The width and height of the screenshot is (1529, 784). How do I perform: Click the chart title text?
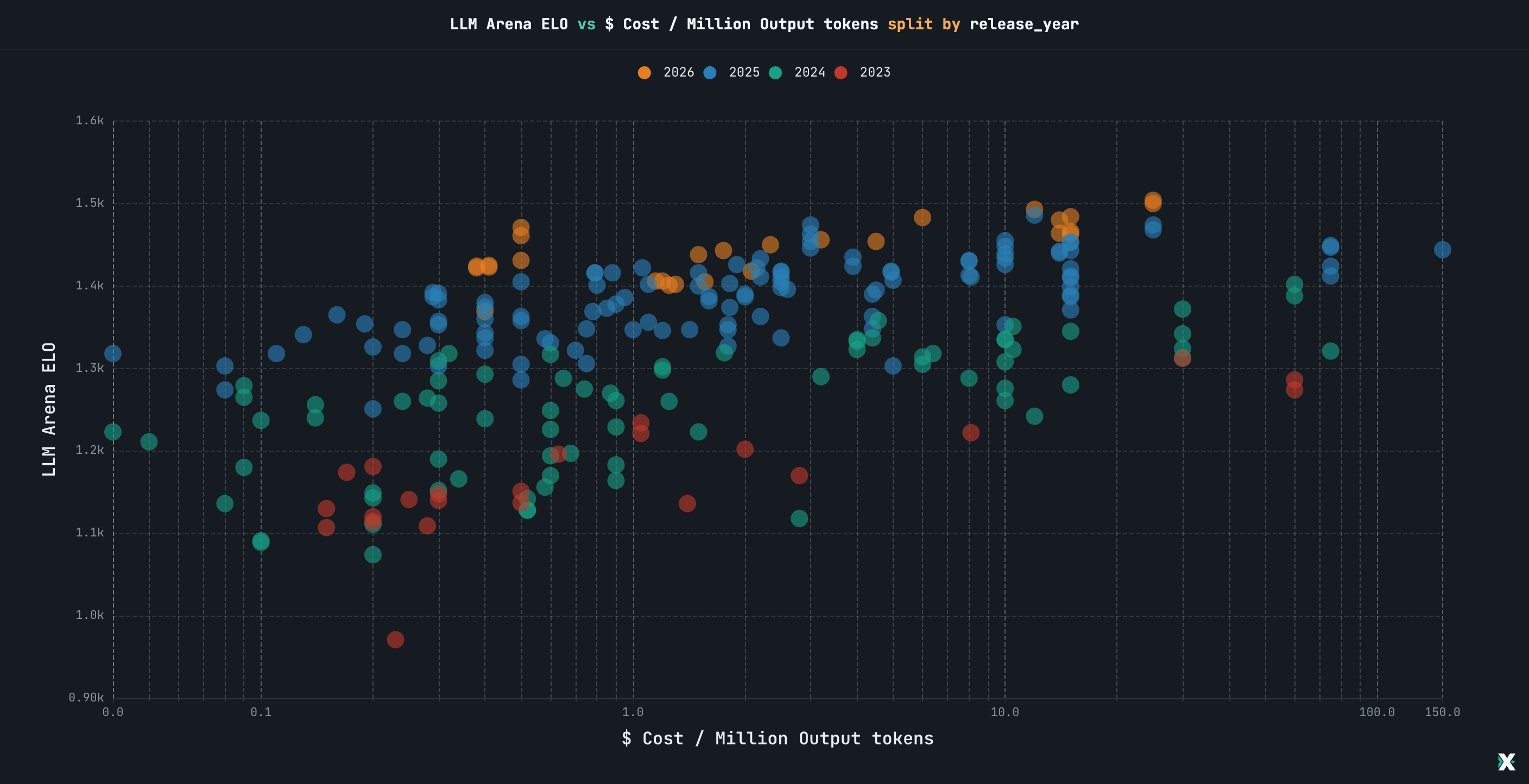(764, 24)
